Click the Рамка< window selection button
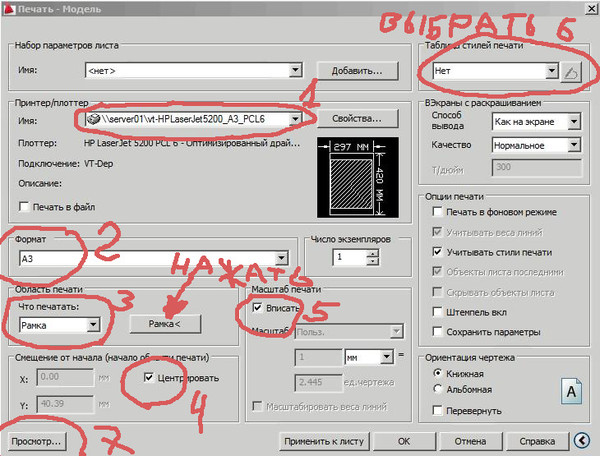600x456 pixels. 165,324
